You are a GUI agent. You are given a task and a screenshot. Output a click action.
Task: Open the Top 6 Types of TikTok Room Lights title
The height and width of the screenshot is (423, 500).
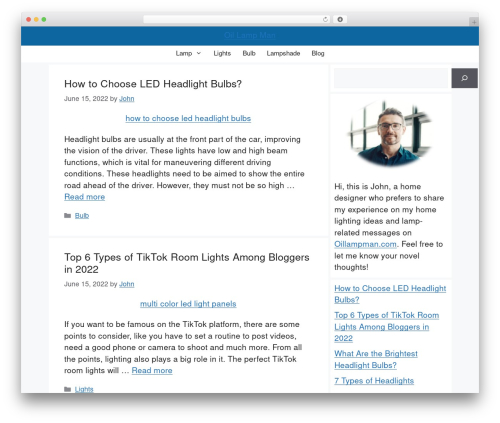pos(187,263)
